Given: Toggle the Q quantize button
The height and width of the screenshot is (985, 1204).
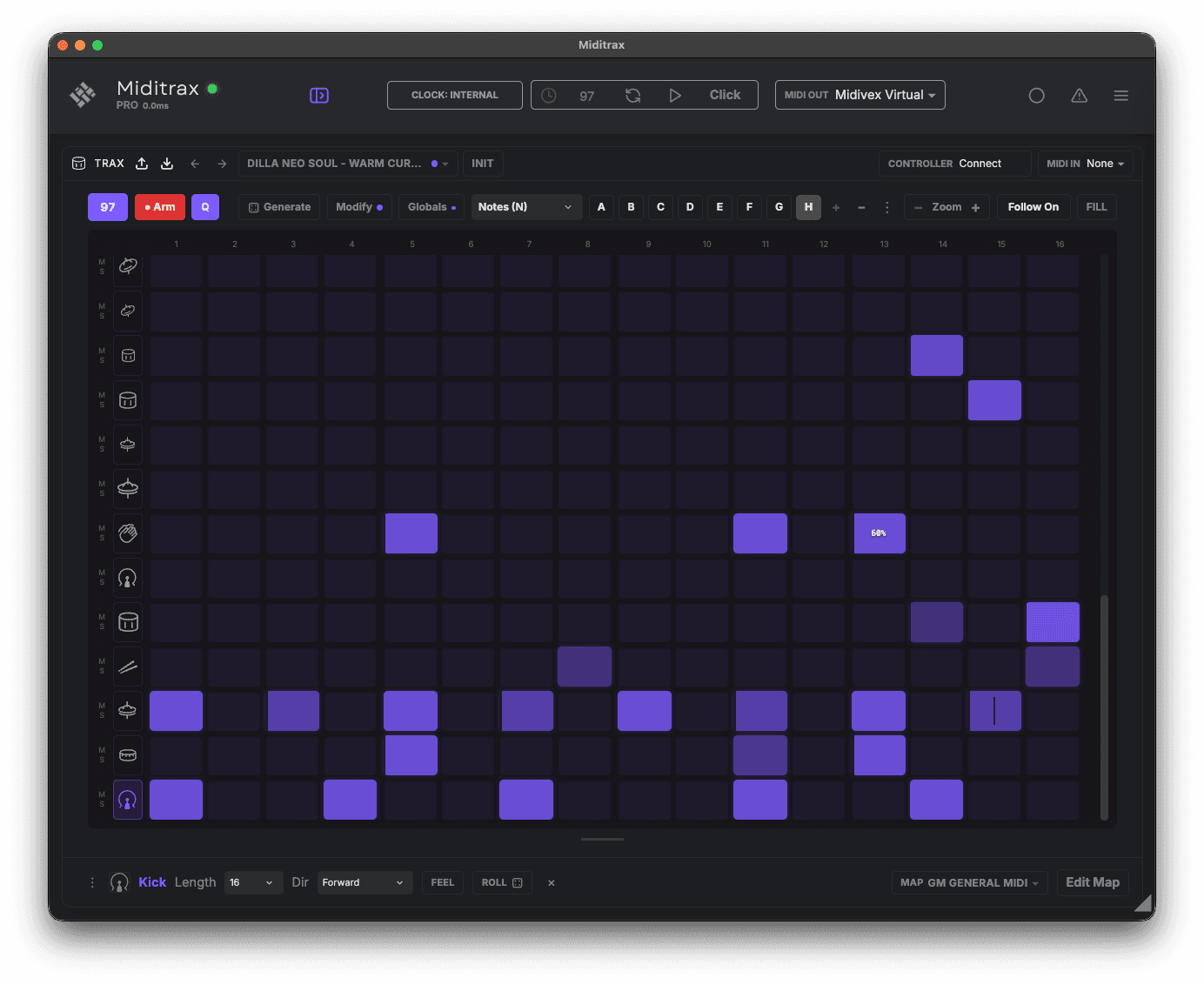Looking at the screenshot, I should point(205,207).
